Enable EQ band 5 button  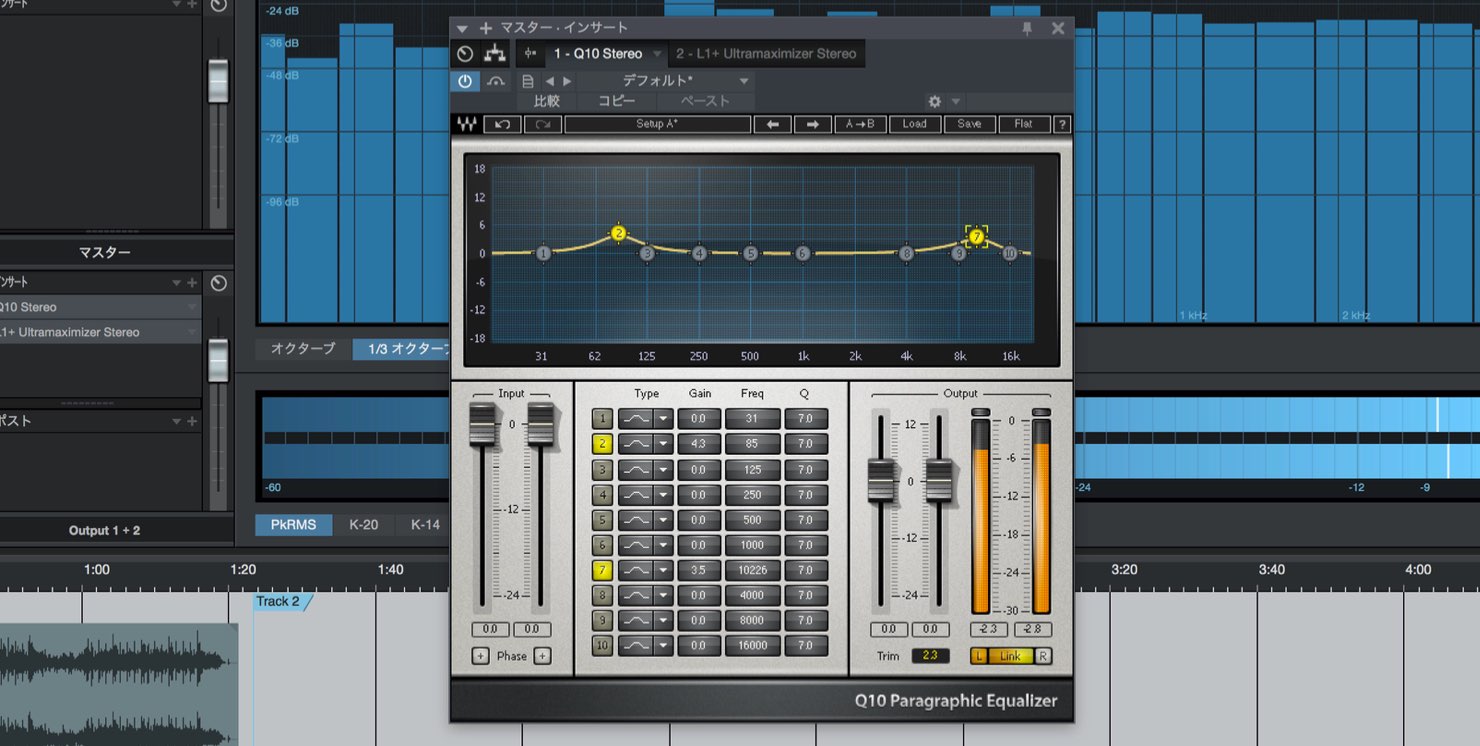coord(602,520)
